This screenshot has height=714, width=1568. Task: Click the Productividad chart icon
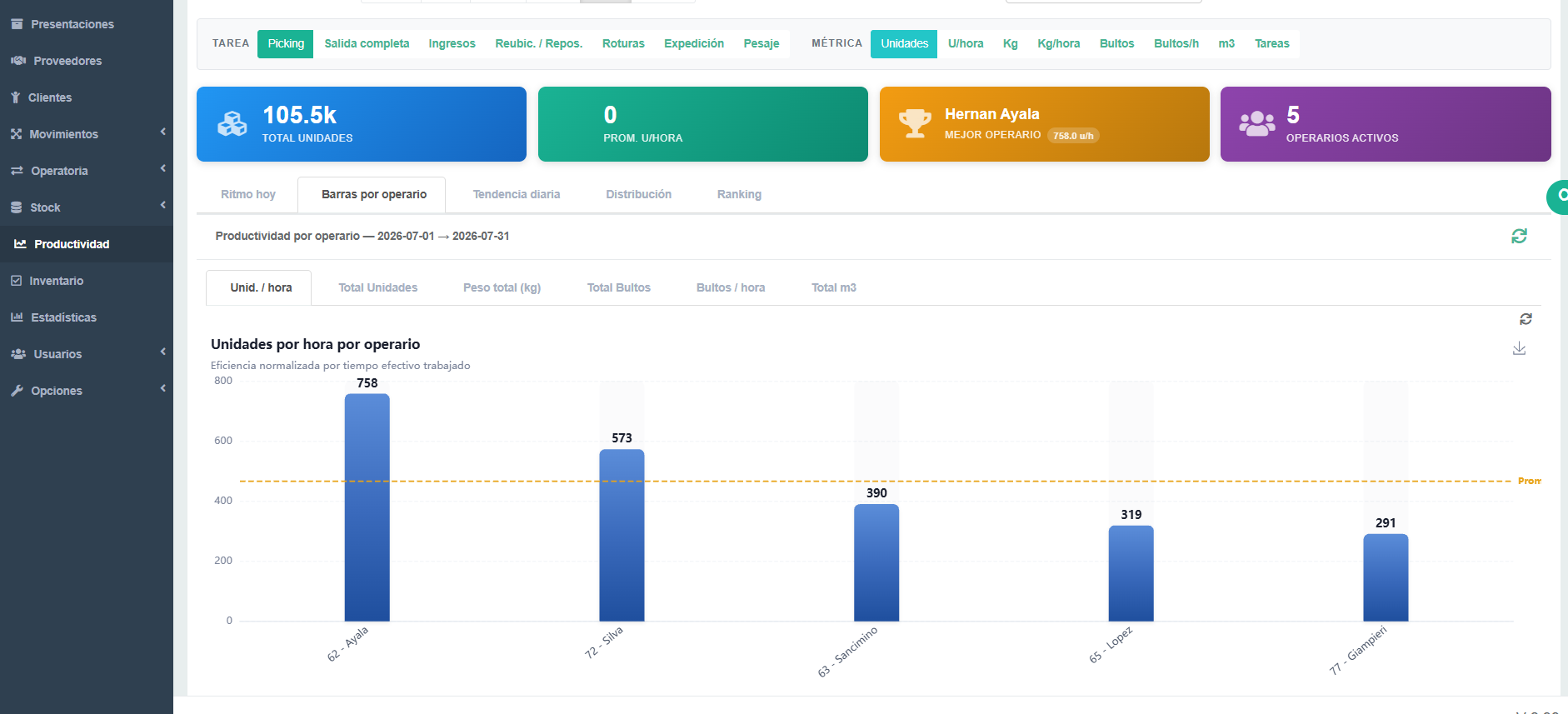tap(20, 244)
